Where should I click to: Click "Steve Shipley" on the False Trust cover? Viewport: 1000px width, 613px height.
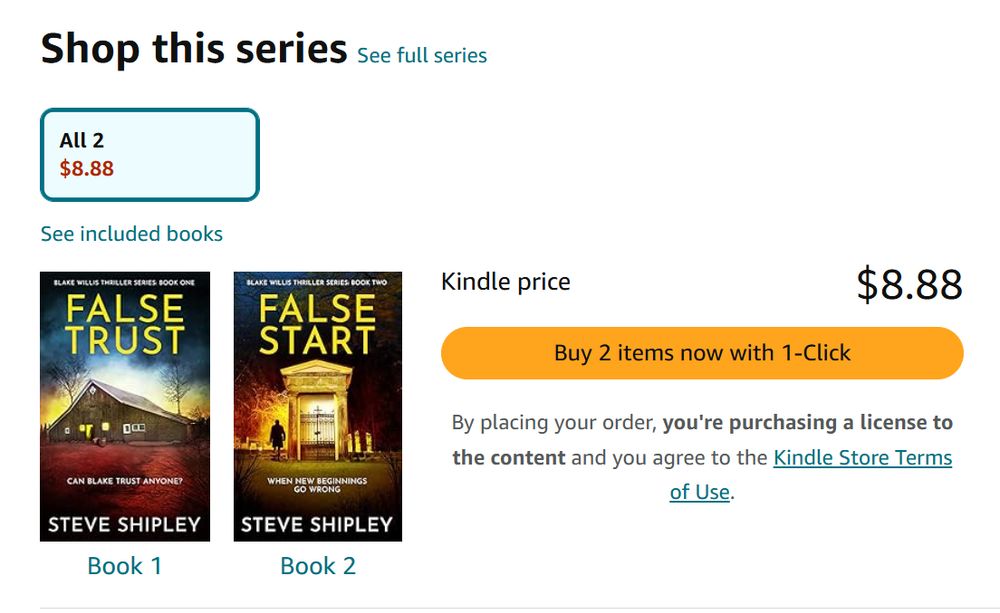(125, 525)
